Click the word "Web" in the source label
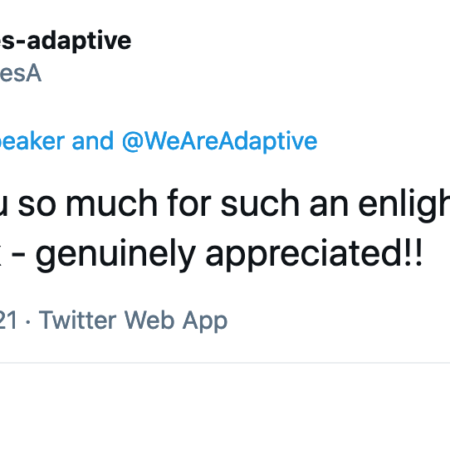Screen dimensions: 450x450 coord(149,320)
